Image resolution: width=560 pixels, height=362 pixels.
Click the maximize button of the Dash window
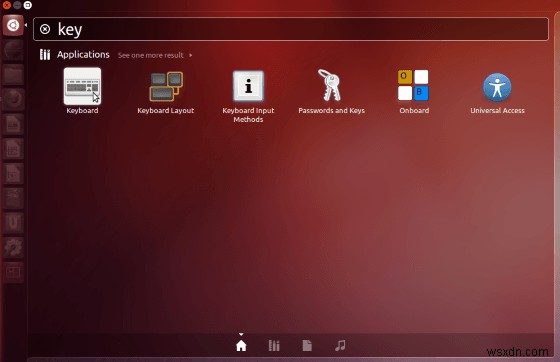click(28, 5)
